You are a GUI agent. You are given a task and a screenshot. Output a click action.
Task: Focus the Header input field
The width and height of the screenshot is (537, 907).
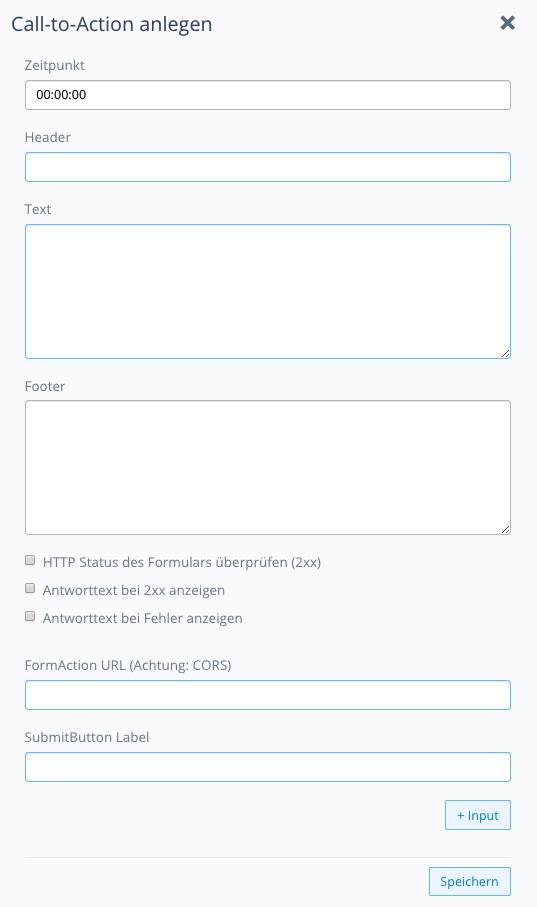pos(268,167)
